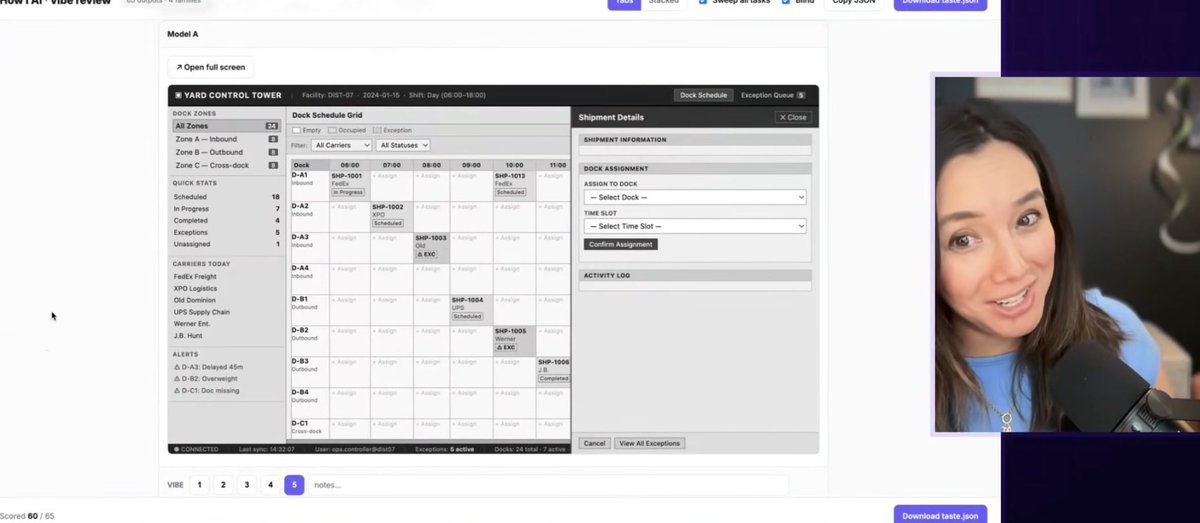Viewport: 1200px width, 523px height.
Task: Click the 08:00 column header
Action: coord(430,165)
